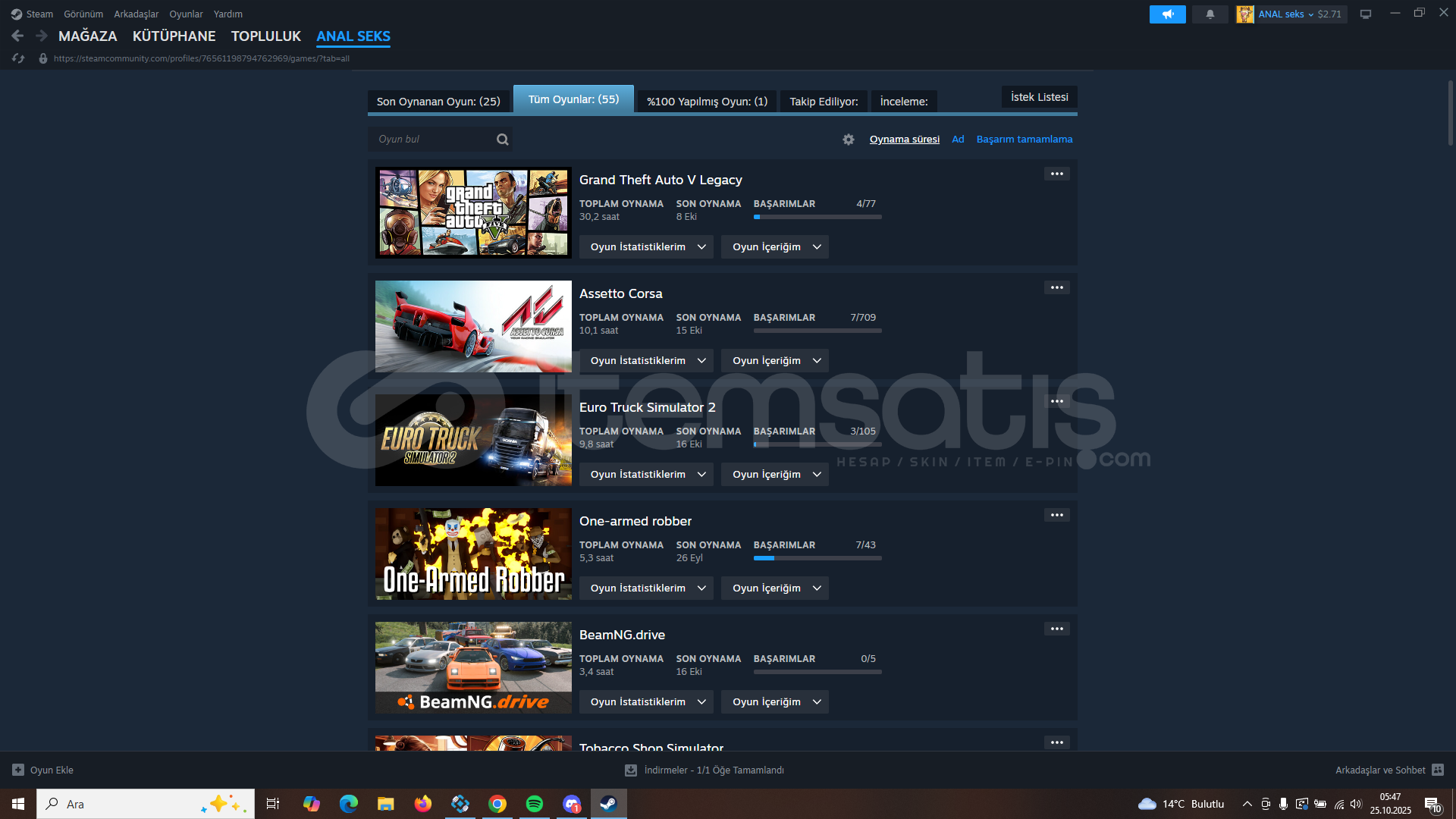Expand Oyun İçeriğim for Assetto Corsa
The width and height of the screenshot is (1456, 819).
(x=774, y=361)
